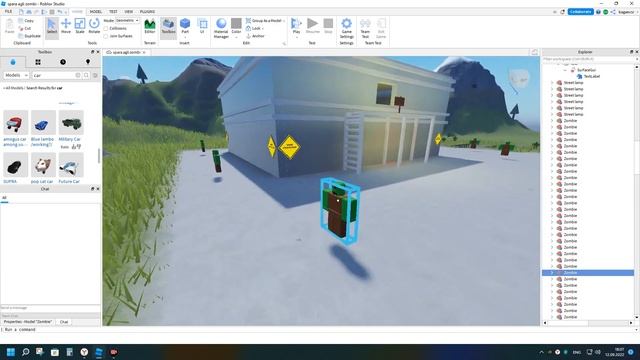Click the Explorer filter workspace field

(x=588, y=59)
